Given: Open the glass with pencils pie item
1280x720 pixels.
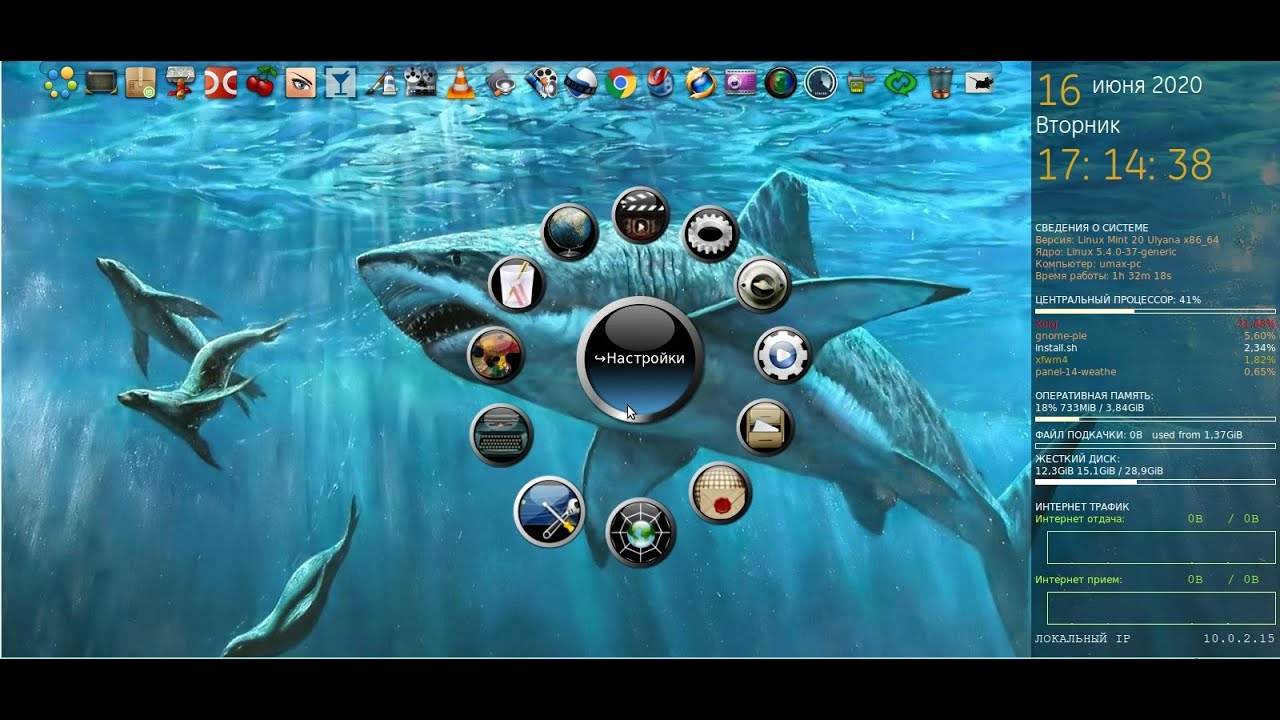Looking at the screenshot, I should point(517,284).
